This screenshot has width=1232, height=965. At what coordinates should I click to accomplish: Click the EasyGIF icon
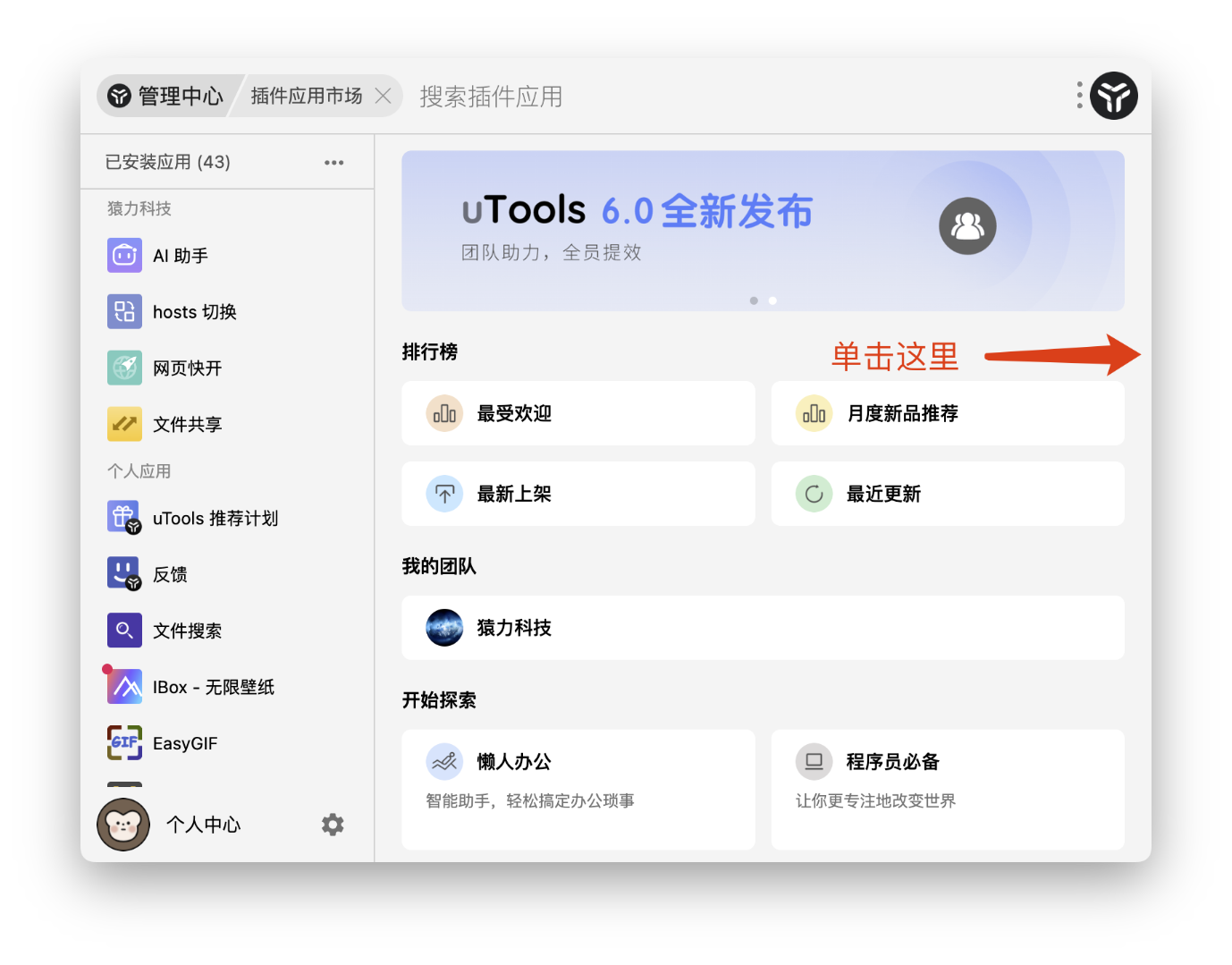[124, 742]
